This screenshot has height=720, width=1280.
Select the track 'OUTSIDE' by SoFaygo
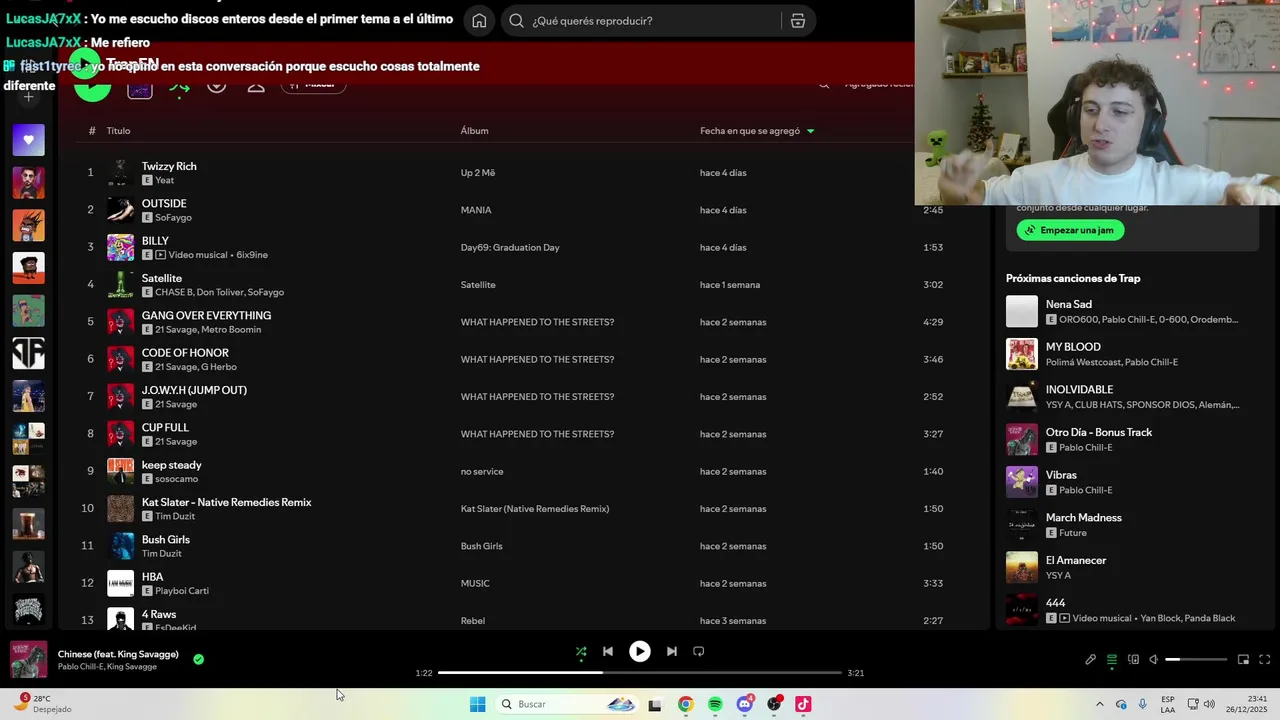(164, 203)
